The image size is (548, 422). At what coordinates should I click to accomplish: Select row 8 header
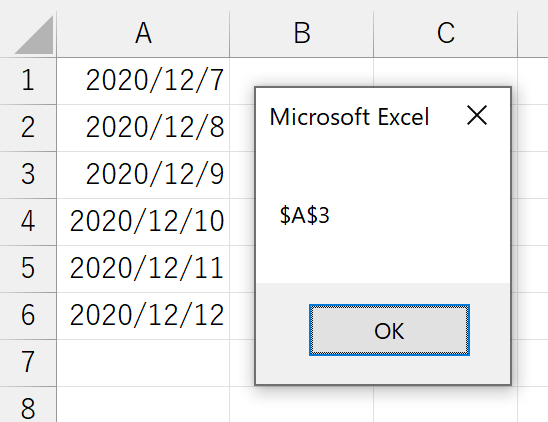[x=28, y=405]
